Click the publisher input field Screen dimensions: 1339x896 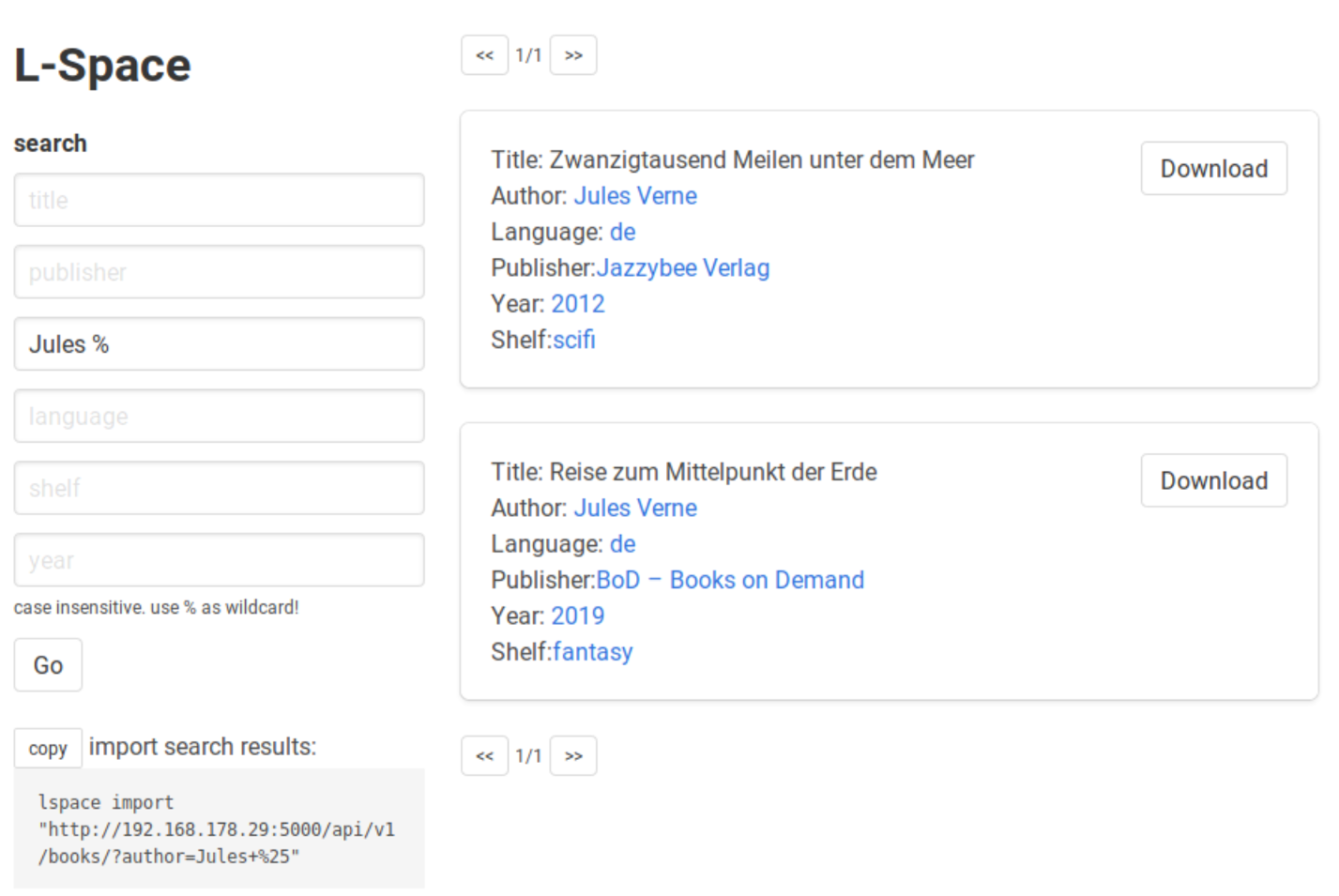point(219,272)
